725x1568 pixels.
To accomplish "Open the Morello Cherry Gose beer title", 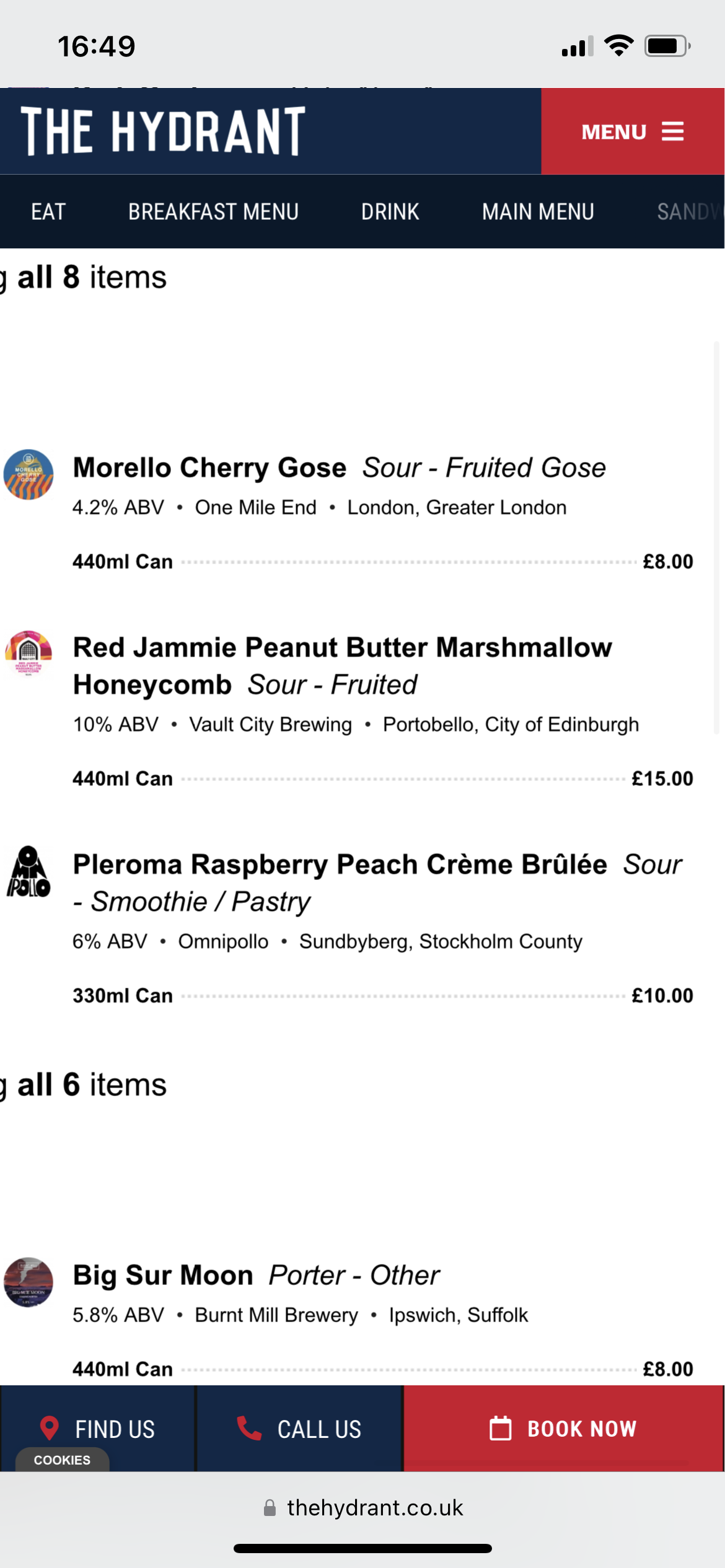I will coord(209,468).
